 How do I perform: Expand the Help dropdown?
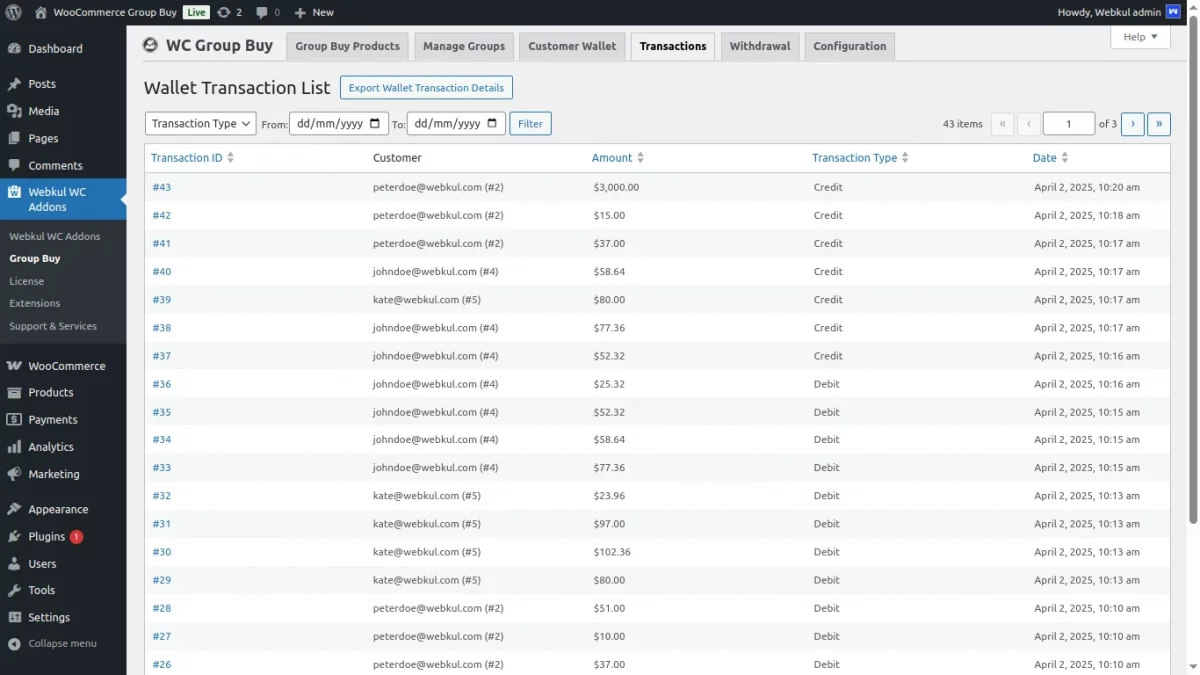click(x=1139, y=36)
